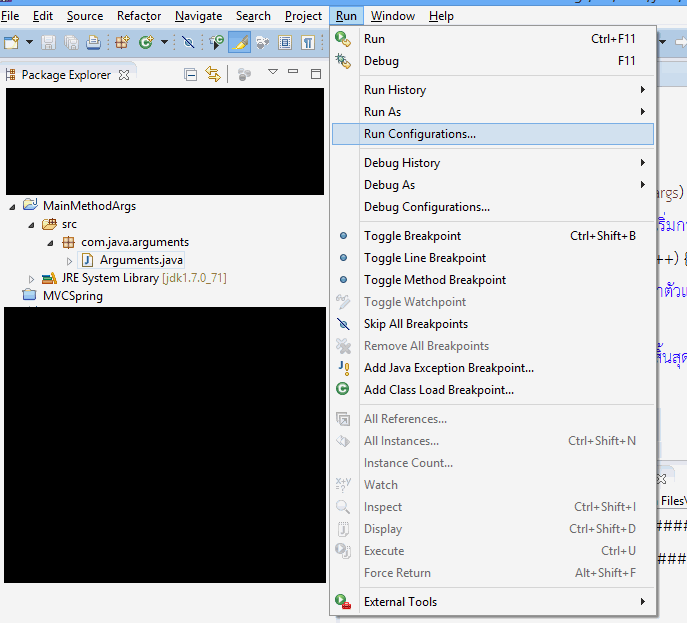Click the Force Return menu entry
Image resolution: width=687 pixels, height=623 pixels.
pos(493,573)
